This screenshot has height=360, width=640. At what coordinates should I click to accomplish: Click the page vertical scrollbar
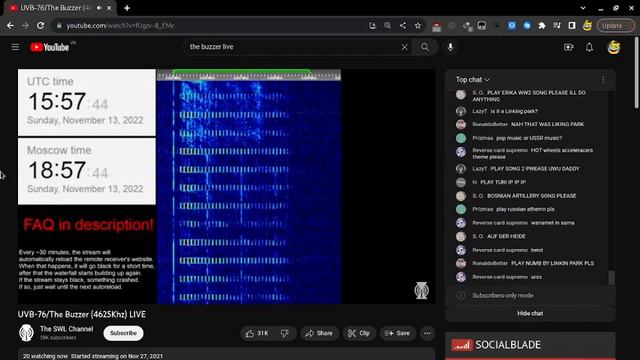[x=636, y=73]
